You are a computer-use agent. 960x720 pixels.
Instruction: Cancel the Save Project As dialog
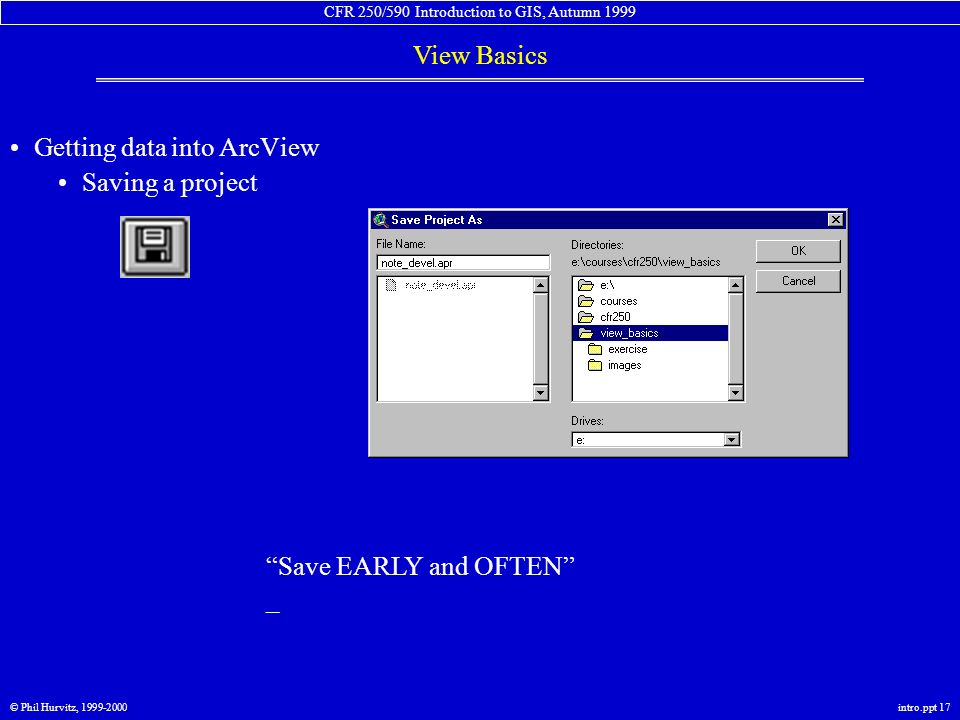click(x=798, y=281)
